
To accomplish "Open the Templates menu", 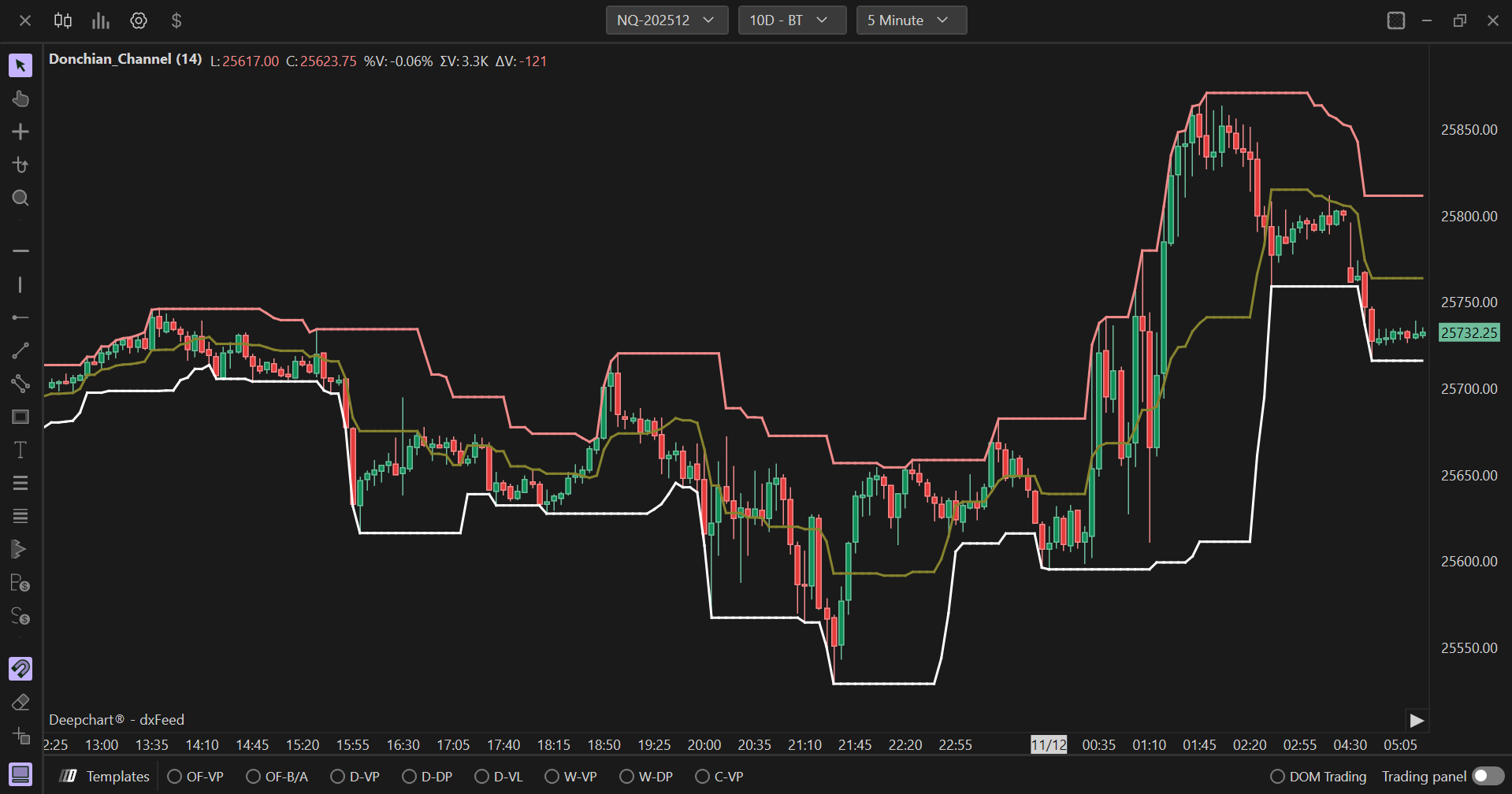I will (106, 777).
